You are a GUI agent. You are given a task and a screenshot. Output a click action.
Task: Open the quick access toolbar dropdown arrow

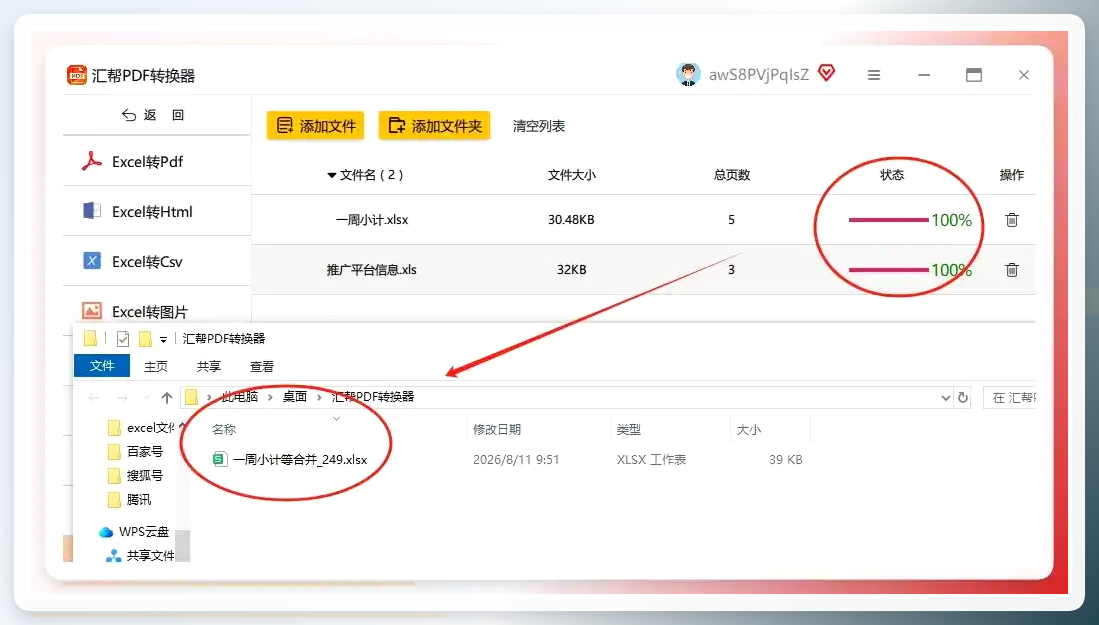[163, 340]
